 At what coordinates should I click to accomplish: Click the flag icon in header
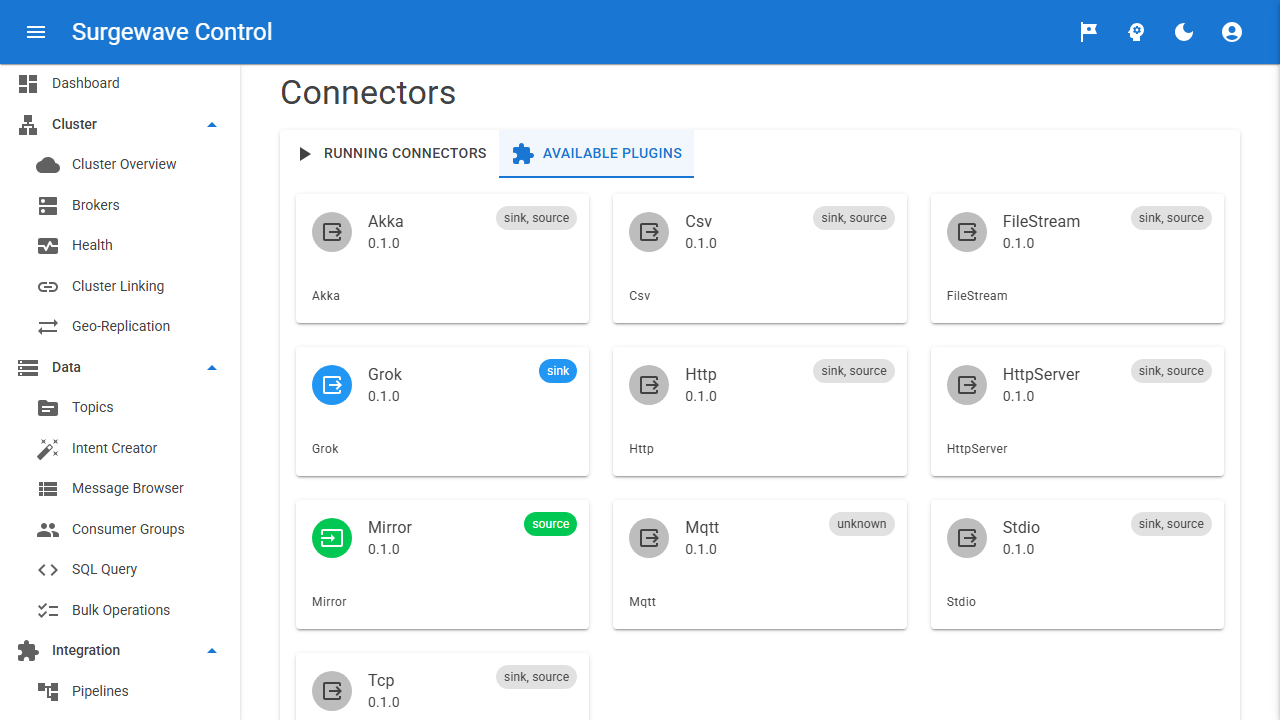coord(1088,32)
